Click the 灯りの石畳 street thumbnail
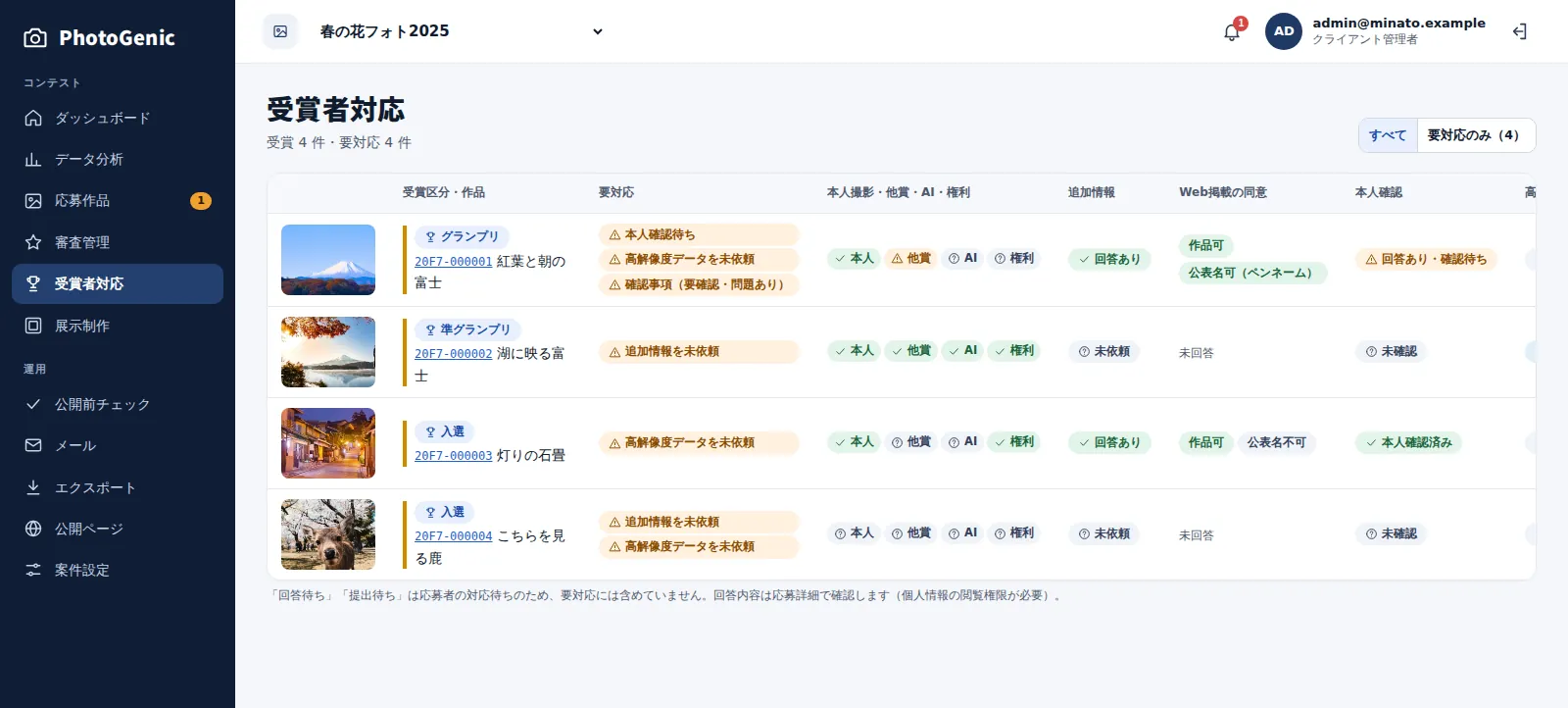 [328, 443]
